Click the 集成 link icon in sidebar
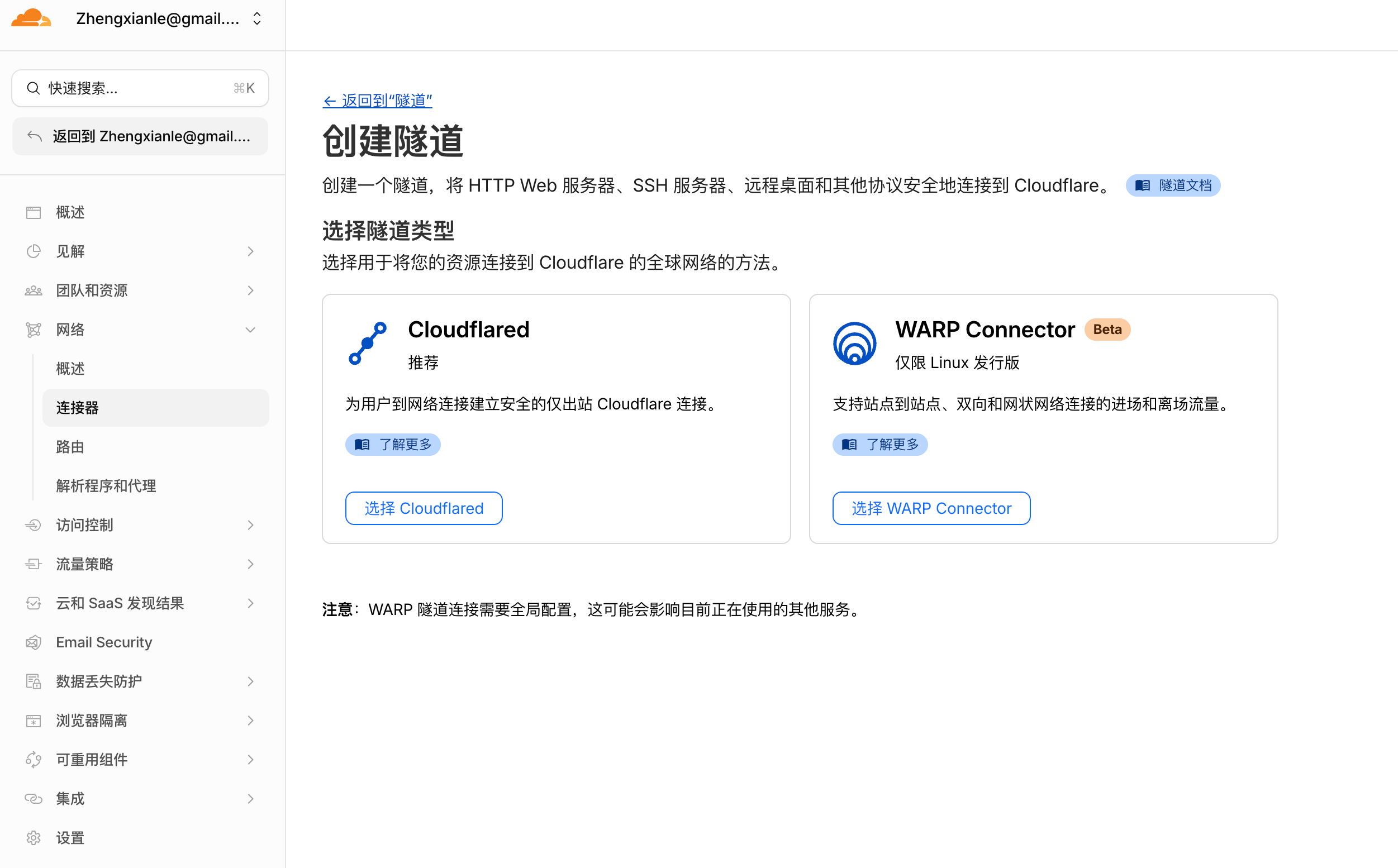This screenshot has width=1398, height=868. click(34, 799)
